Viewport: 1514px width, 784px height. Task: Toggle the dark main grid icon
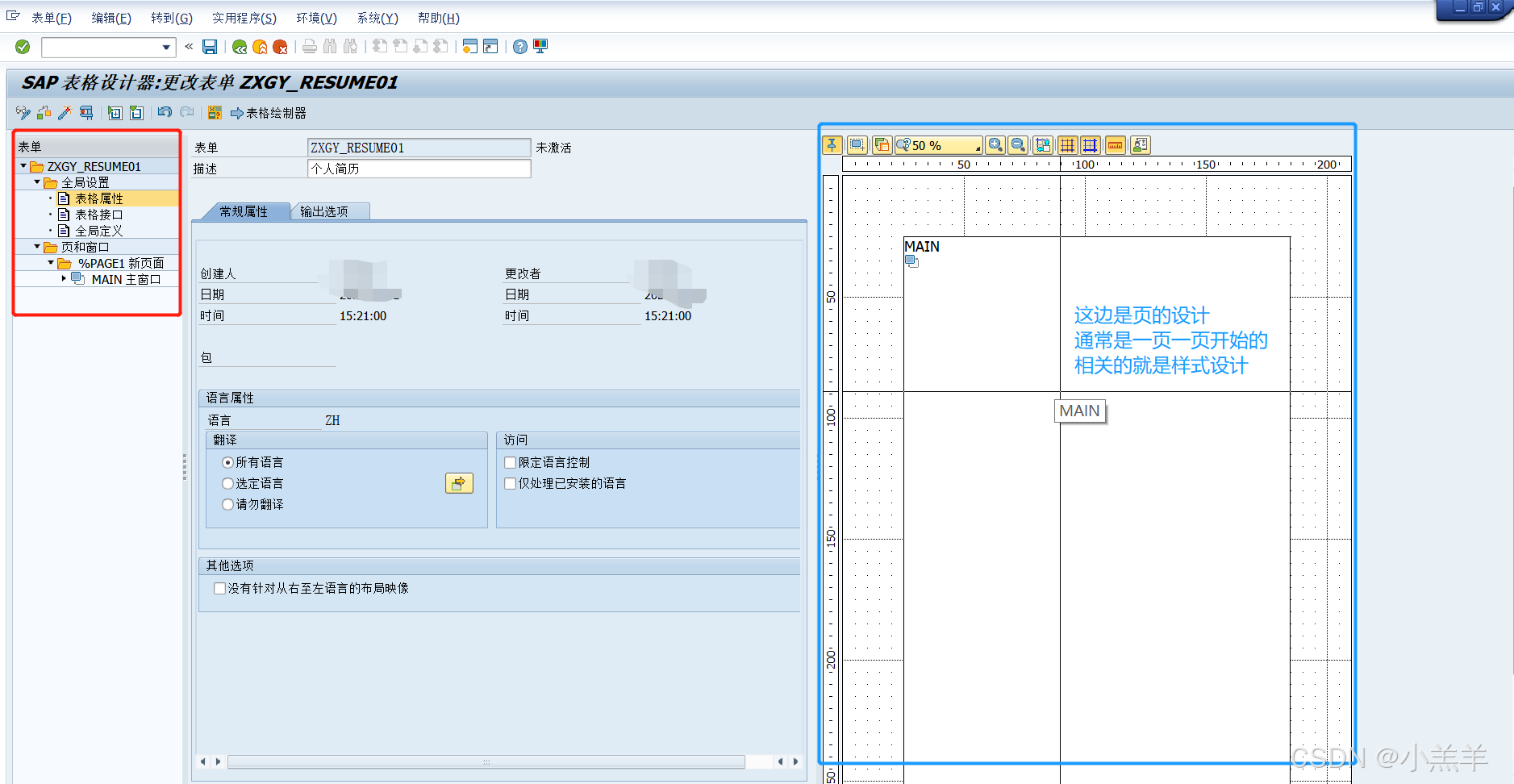[1068, 145]
